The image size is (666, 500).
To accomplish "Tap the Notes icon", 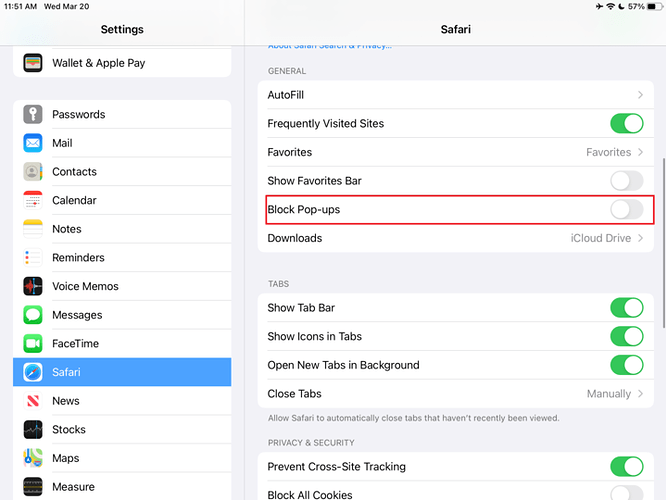I will click(x=33, y=229).
